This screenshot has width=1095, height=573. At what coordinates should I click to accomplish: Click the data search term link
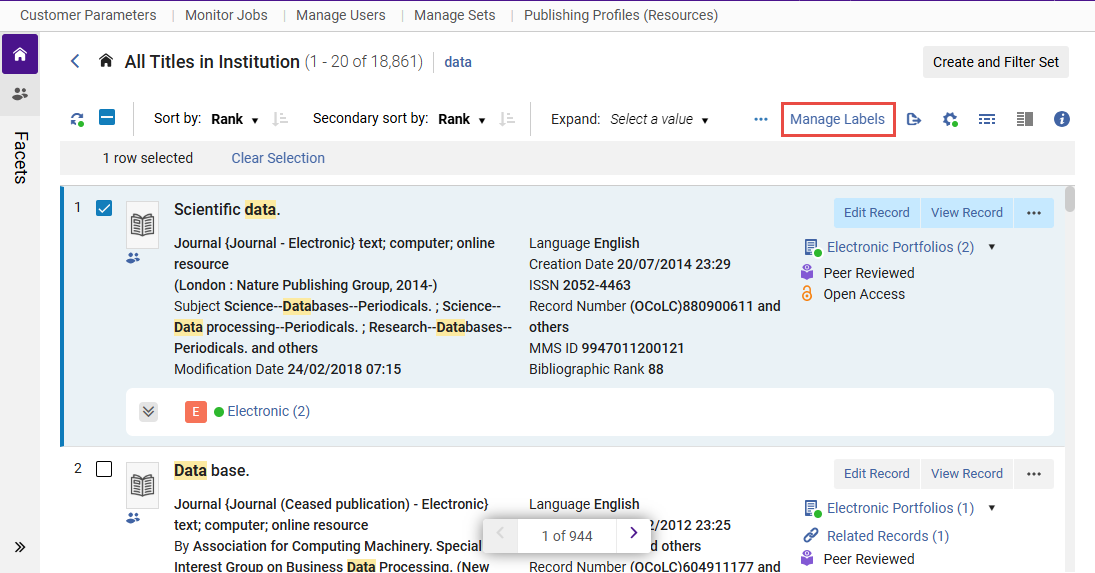pos(457,62)
